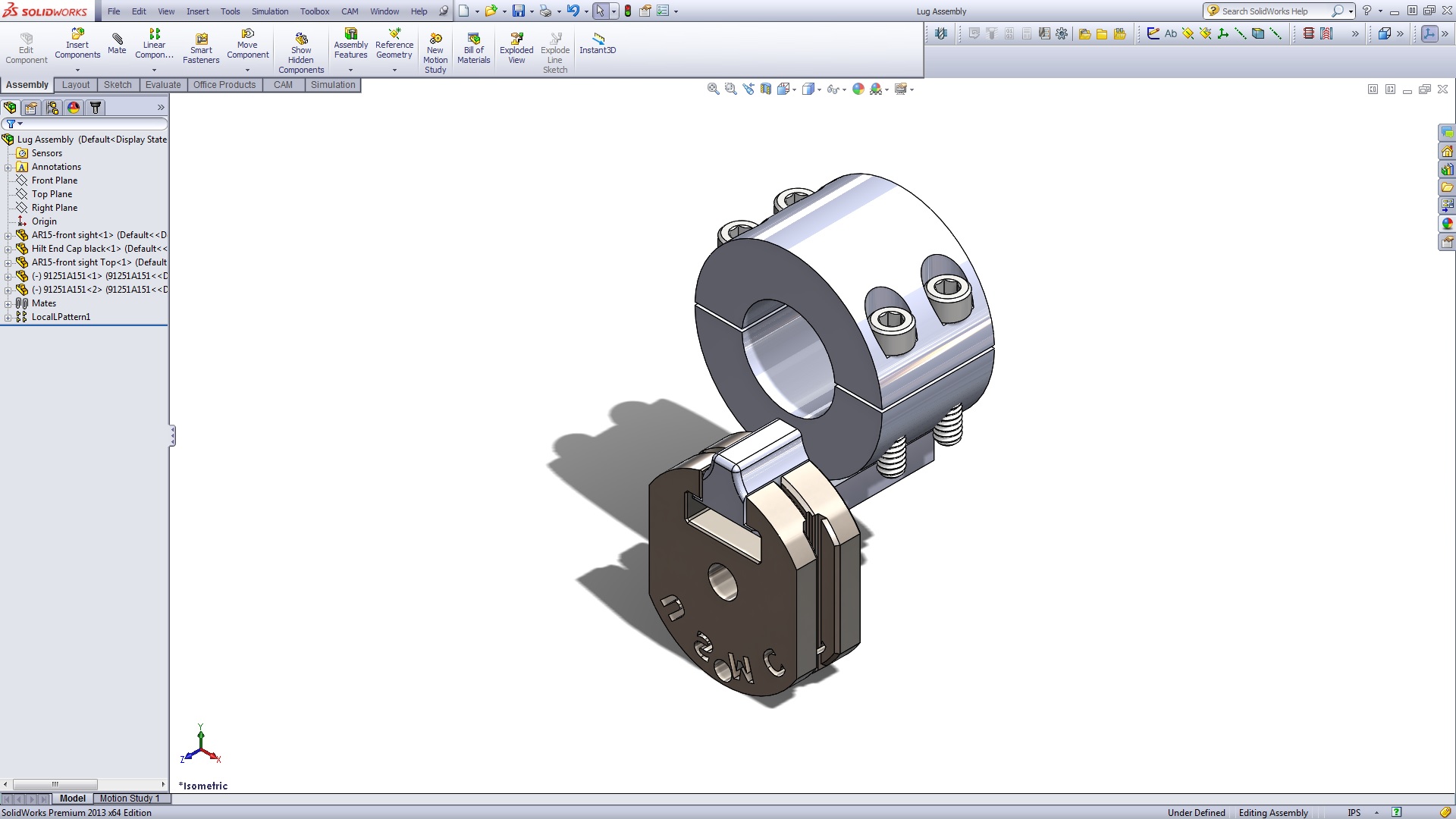Open the Toolbox menu
Viewport: 1456px width, 819px height.
(315, 11)
